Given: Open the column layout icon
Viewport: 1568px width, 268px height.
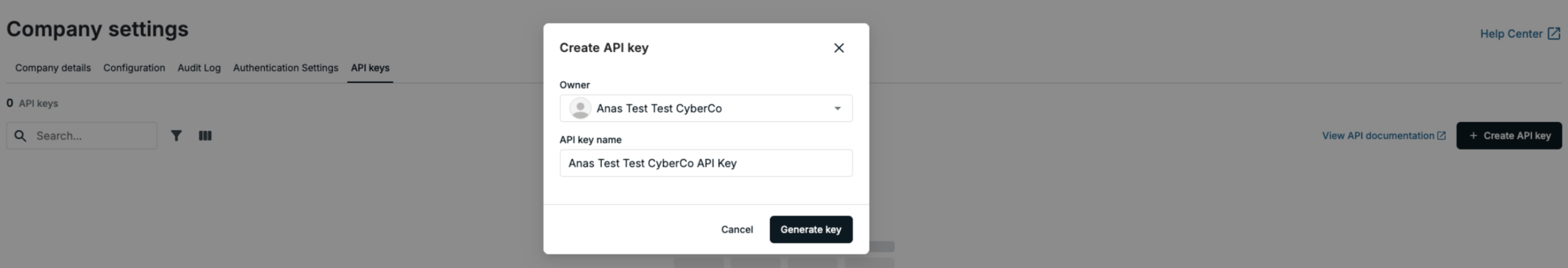Looking at the screenshot, I should 205,136.
